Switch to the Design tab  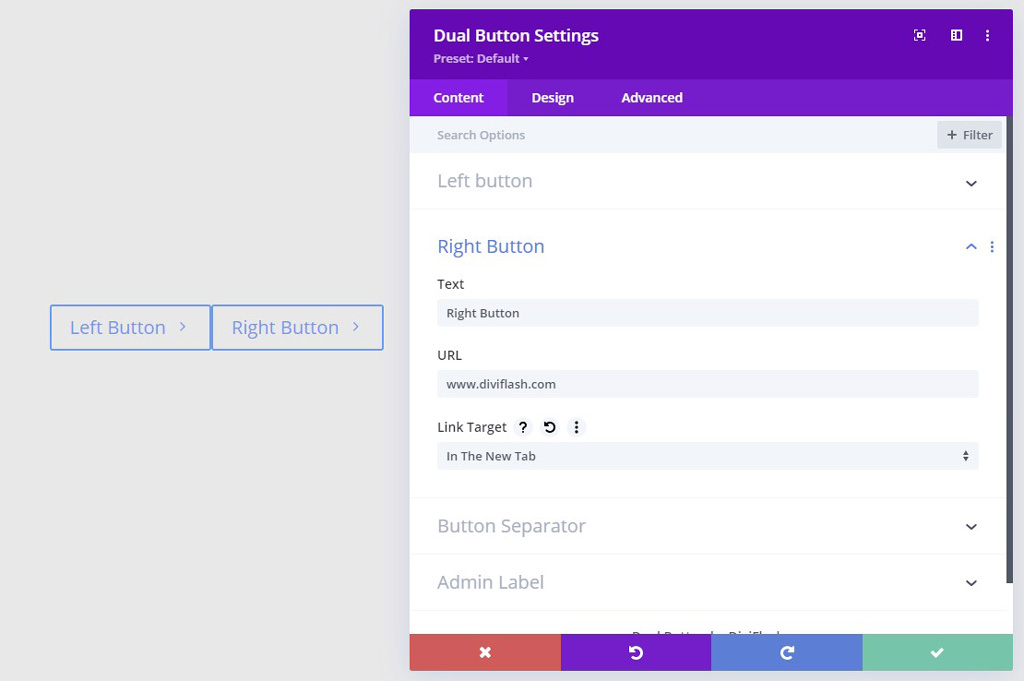552,98
